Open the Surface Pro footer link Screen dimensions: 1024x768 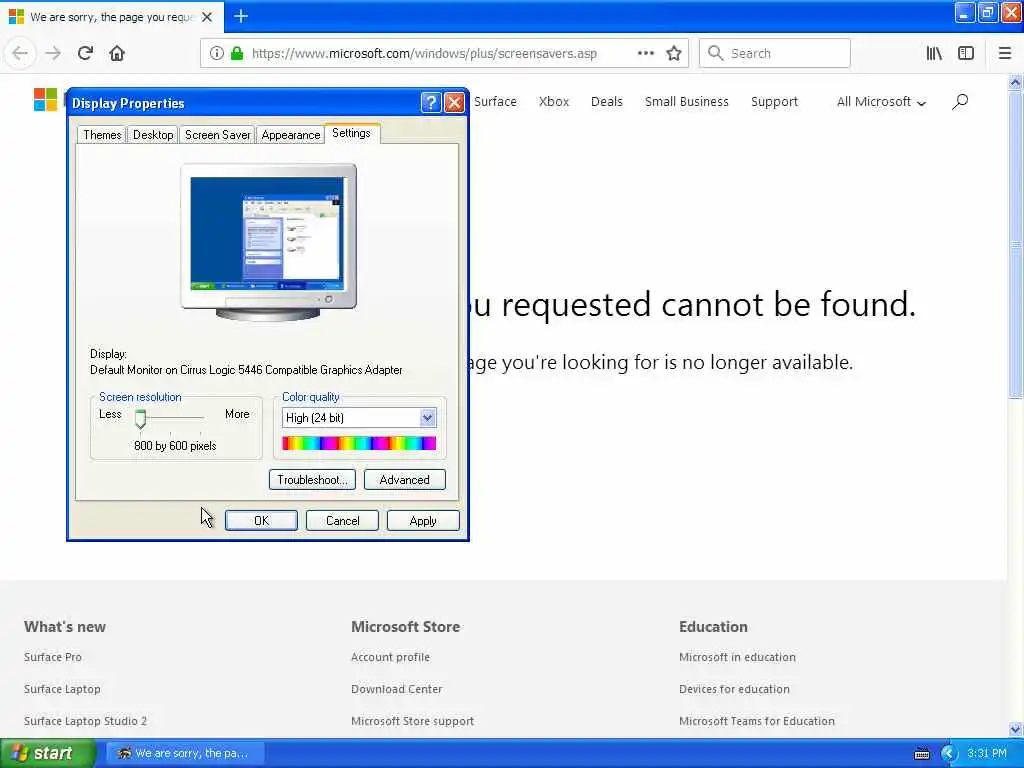coord(53,657)
